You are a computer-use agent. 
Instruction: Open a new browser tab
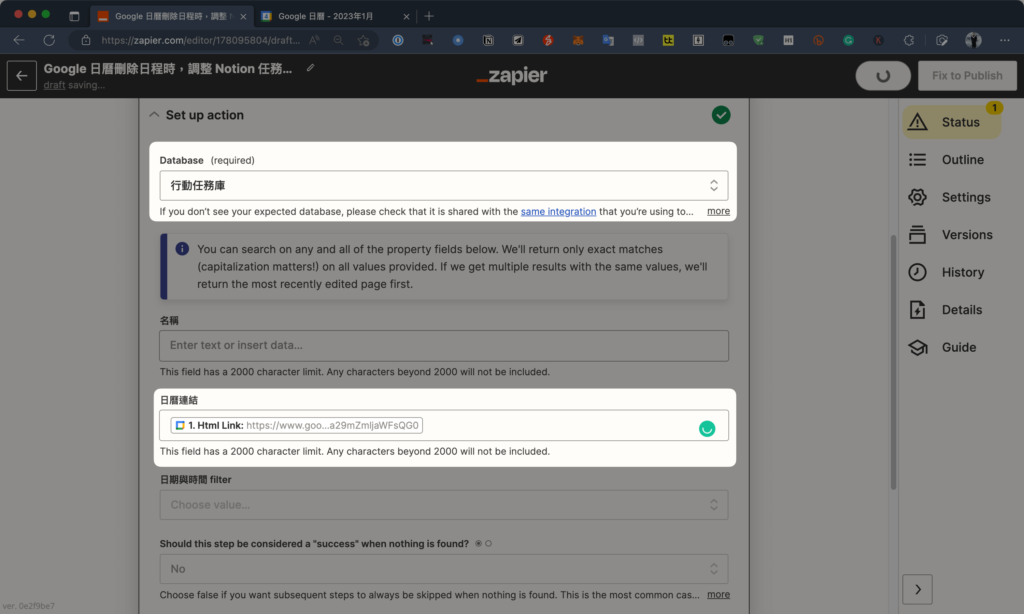pos(428,16)
